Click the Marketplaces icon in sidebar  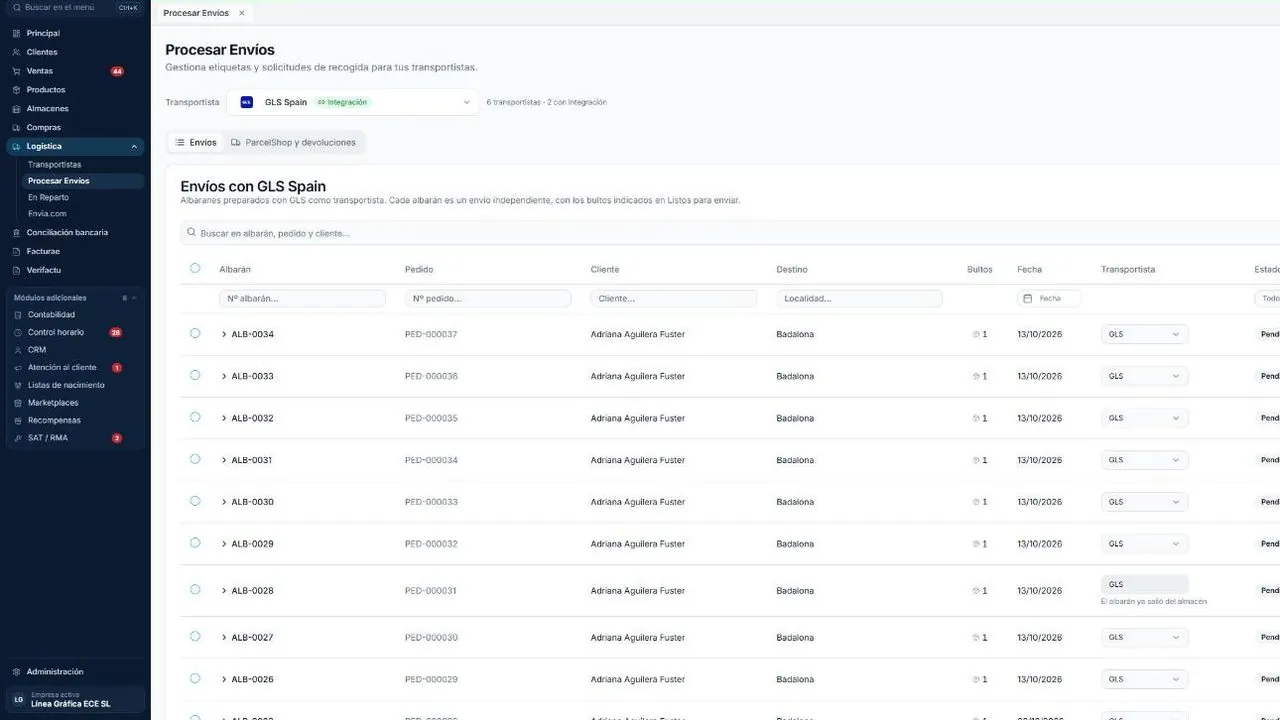[17, 403]
